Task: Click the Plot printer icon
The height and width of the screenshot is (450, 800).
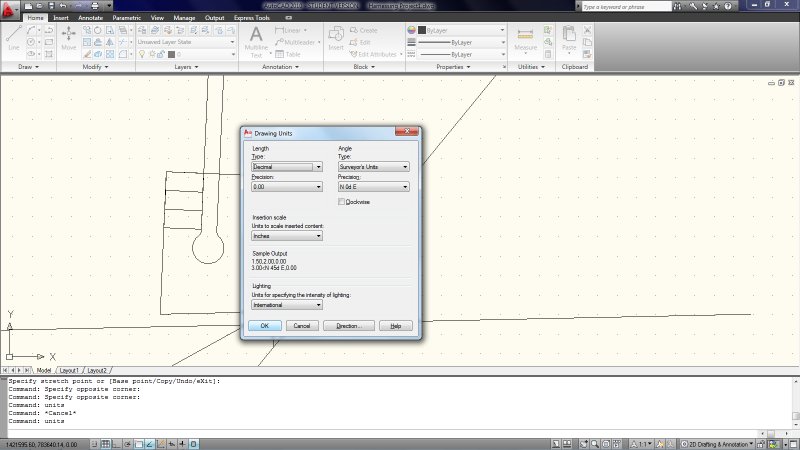Action: (x=95, y=6)
